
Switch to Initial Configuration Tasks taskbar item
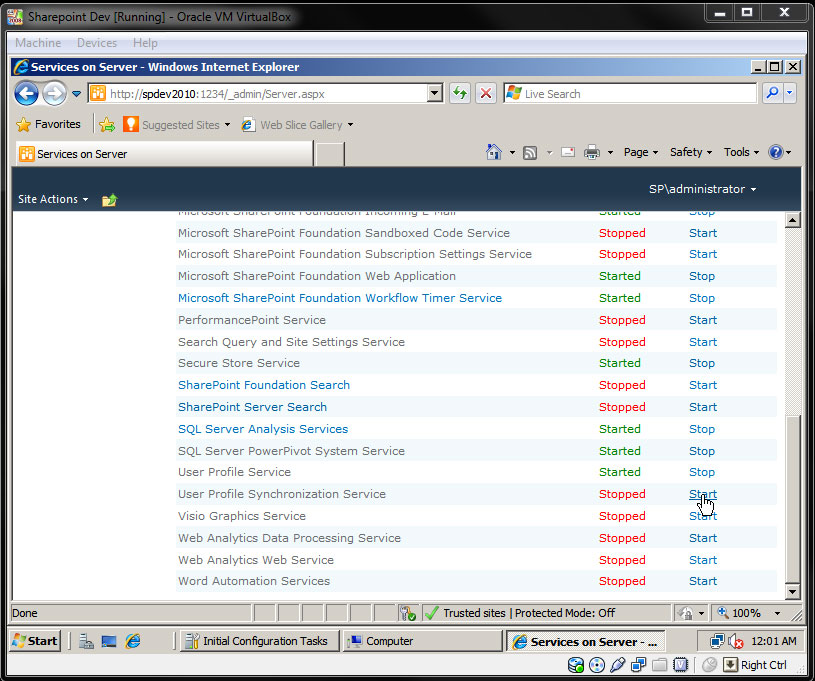point(259,641)
